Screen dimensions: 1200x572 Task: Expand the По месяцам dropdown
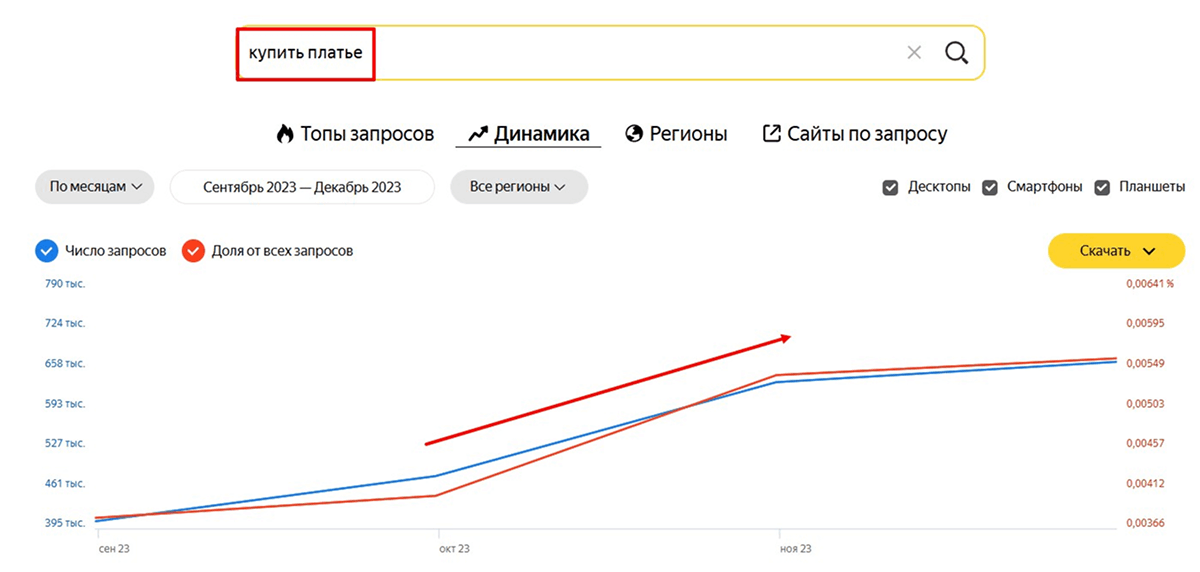click(x=95, y=187)
